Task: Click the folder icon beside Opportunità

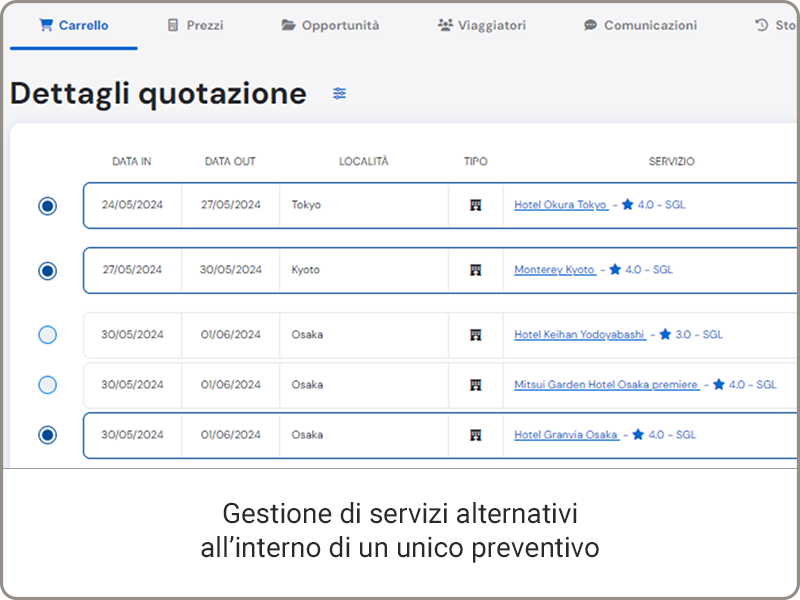Action: click(x=288, y=24)
